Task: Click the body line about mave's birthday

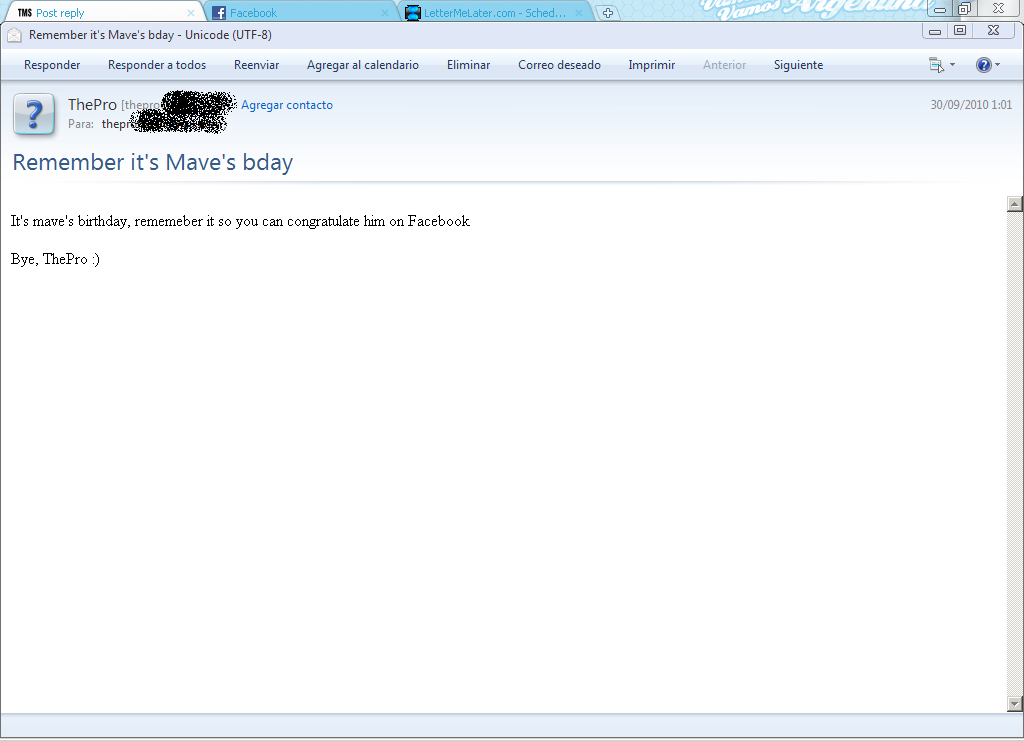Action: 240,221
